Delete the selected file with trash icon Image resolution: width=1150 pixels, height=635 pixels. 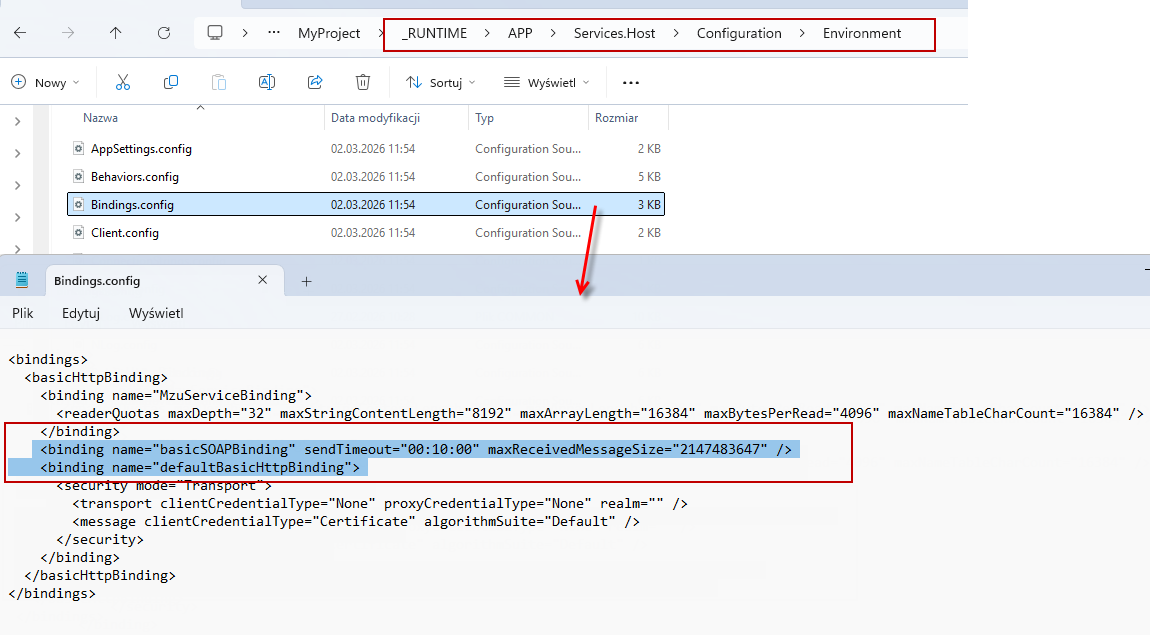point(363,82)
